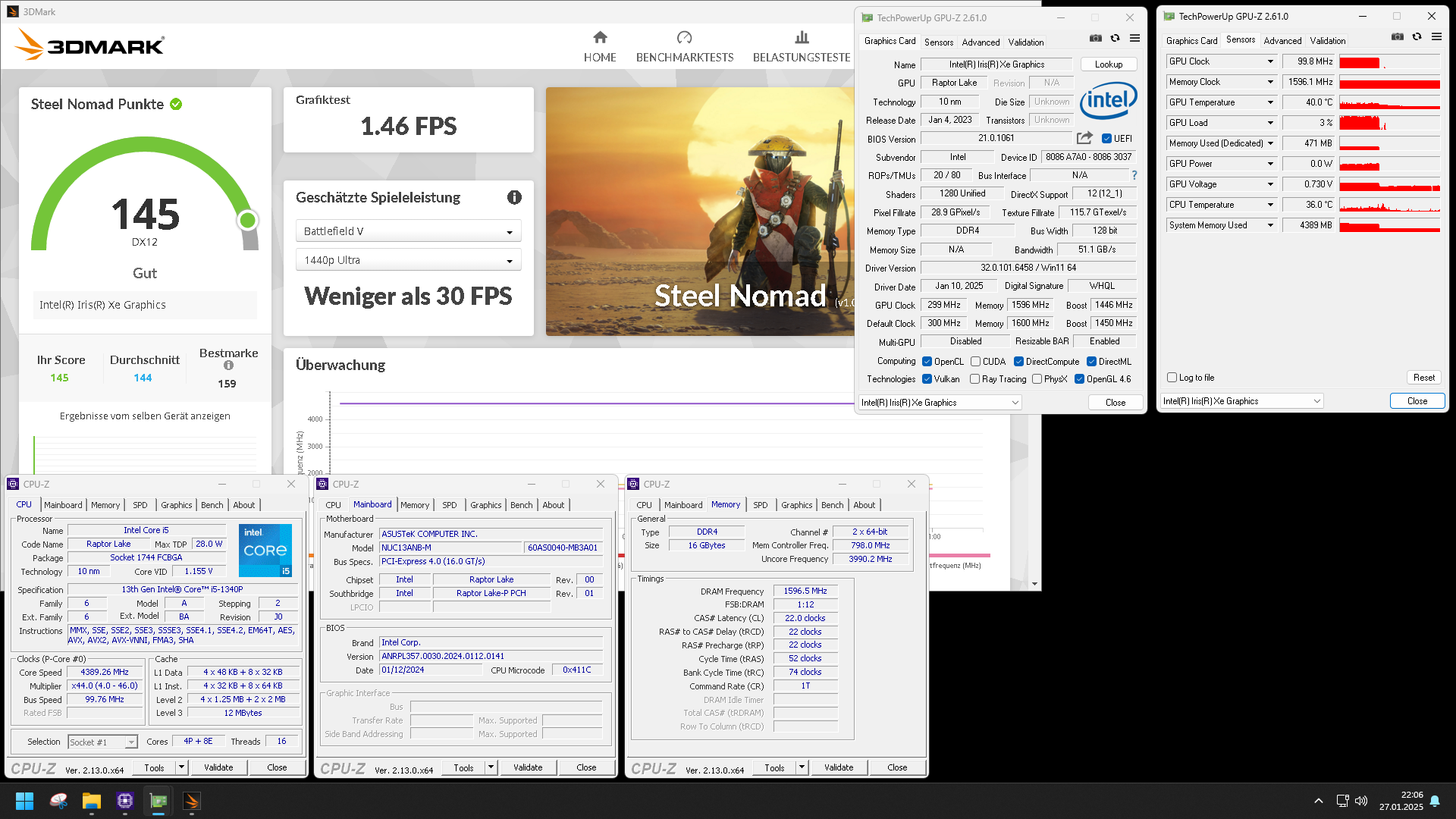Click the 3DMark logo
The width and height of the screenshot is (1456, 819).
point(89,45)
